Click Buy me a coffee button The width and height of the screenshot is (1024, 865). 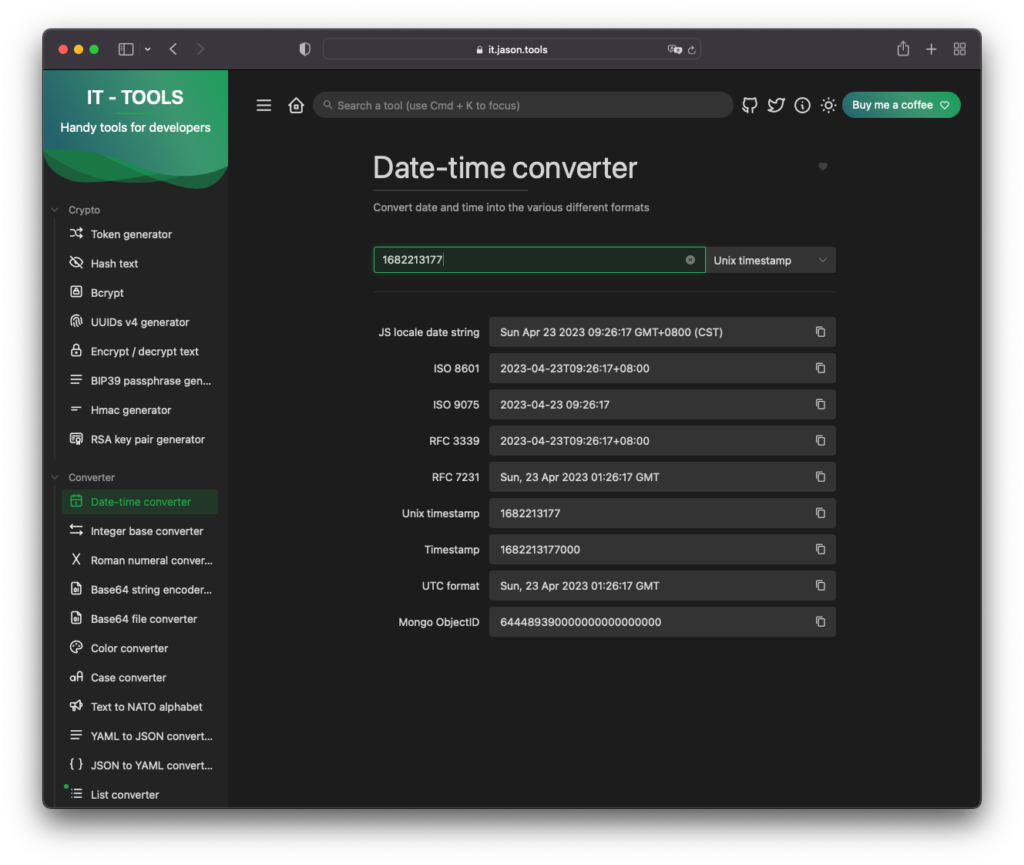[901, 105]
